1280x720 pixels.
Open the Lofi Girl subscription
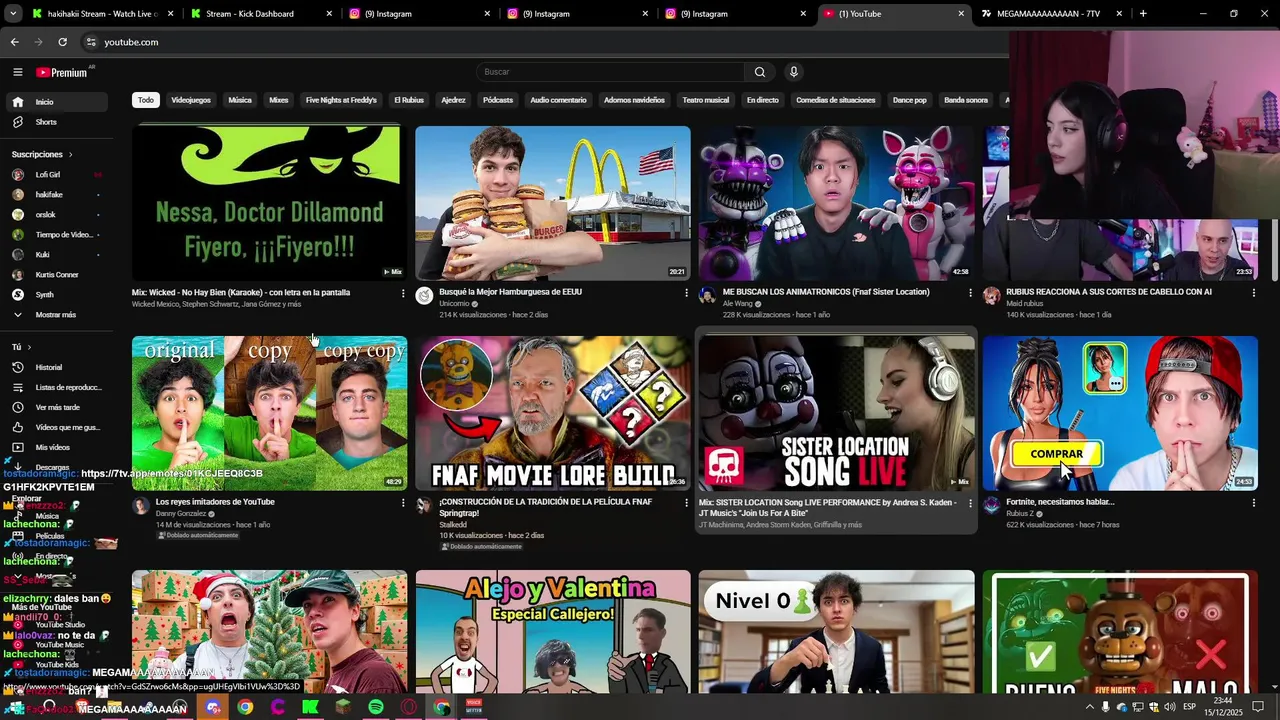(x=58, y=175)
